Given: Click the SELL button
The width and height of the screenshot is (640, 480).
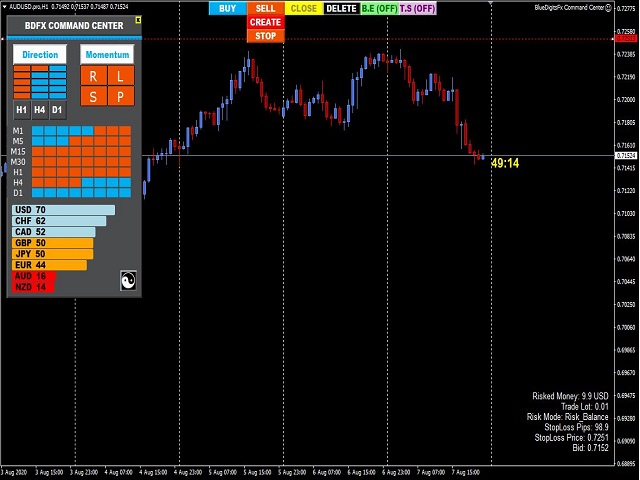Looking at the screenshot, I should point(265,8).
